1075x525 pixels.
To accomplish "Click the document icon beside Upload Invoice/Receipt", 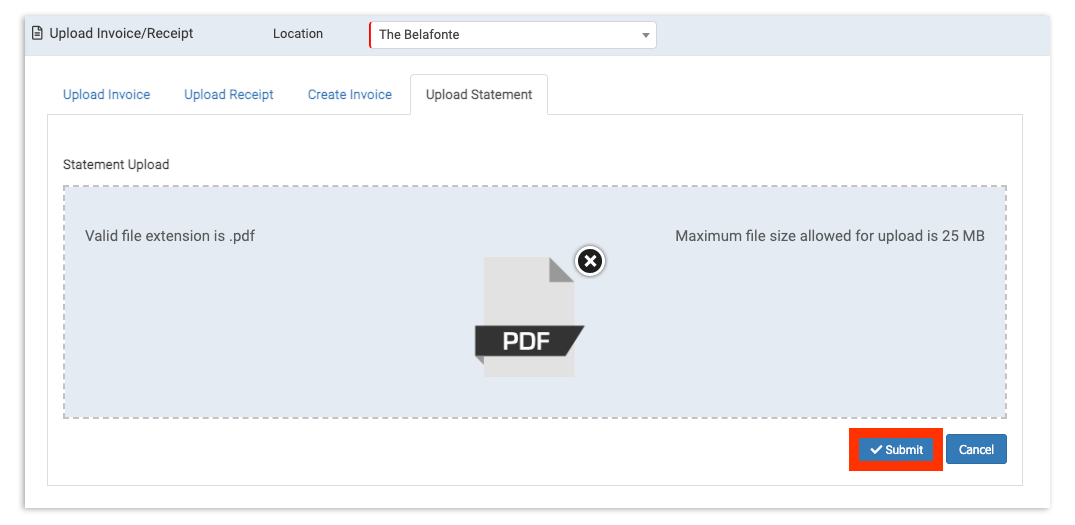I will click(38, 33).
